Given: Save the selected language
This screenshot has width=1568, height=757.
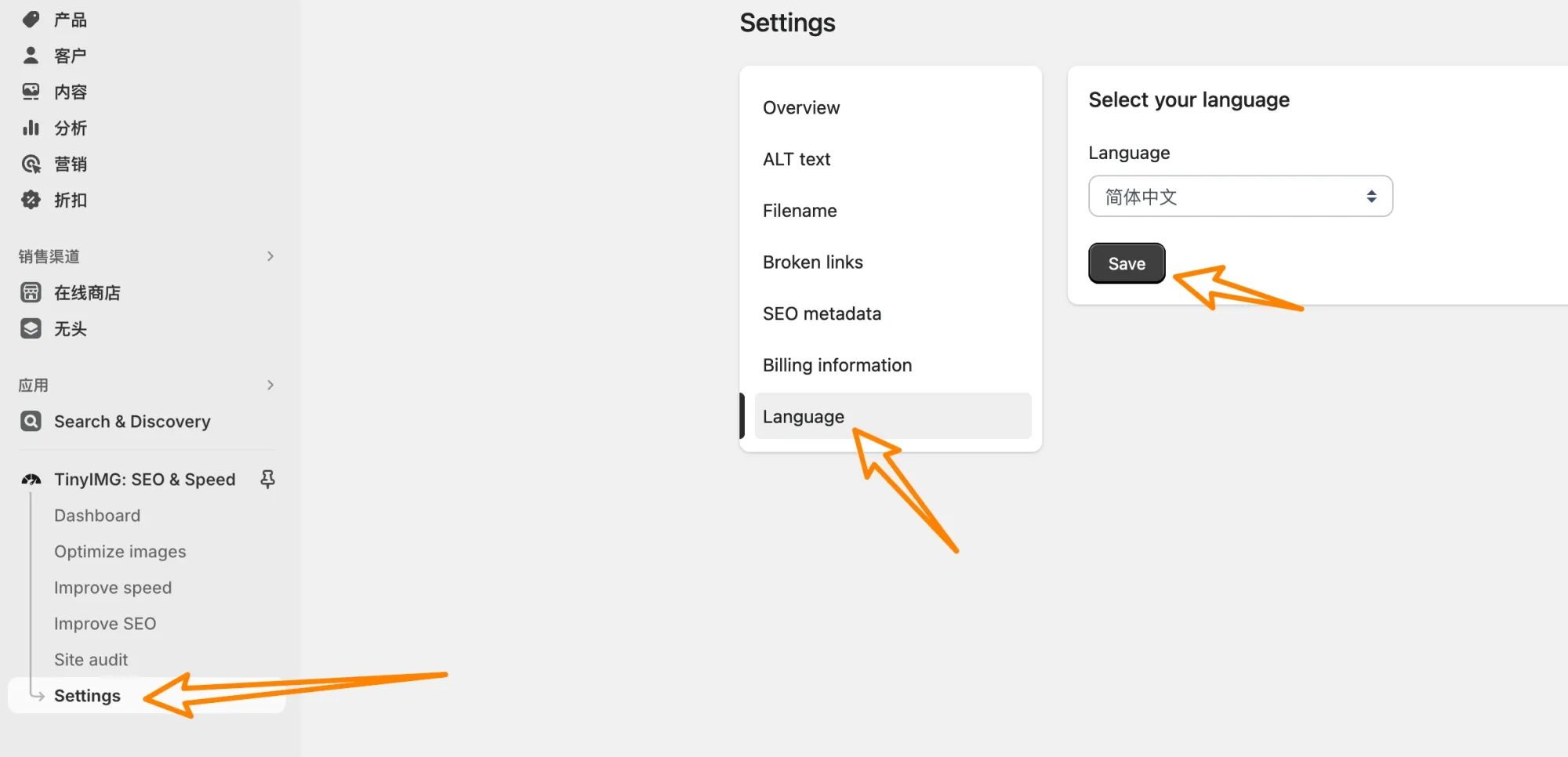Looking at the screenshot, I should [x=1126, y=263].
